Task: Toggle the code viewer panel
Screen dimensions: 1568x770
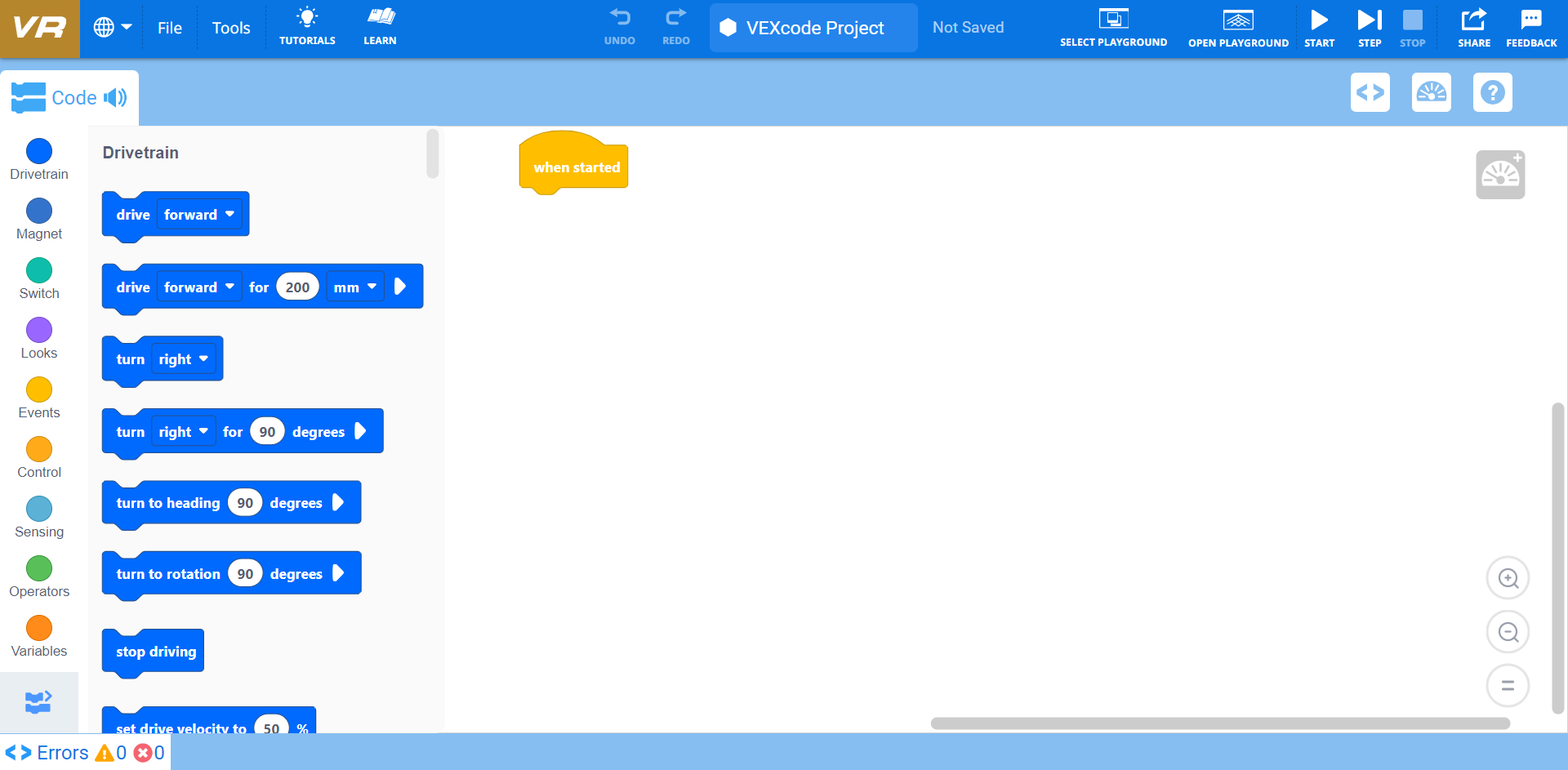Action: [x=1370, y=92]
